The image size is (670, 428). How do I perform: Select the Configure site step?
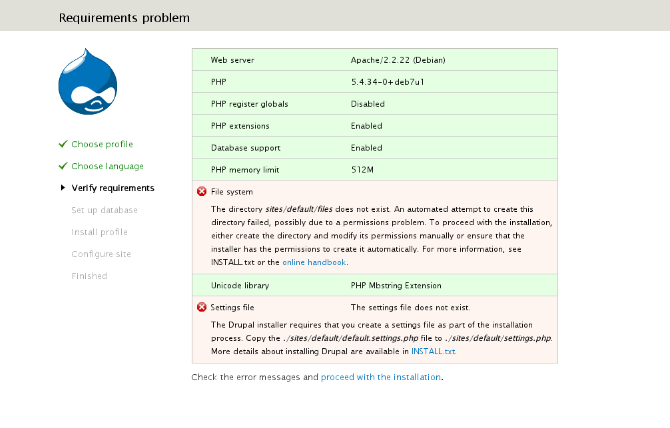pyautogui.click(x=101, y=254)
